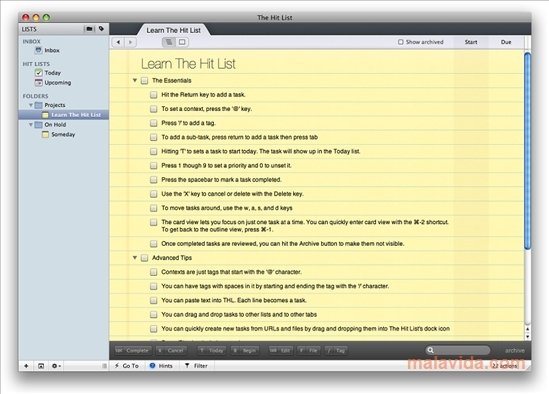This screenshot has width=549, height=394.
Task: Select the card view mode icon
Action: (x=182, y=42)
